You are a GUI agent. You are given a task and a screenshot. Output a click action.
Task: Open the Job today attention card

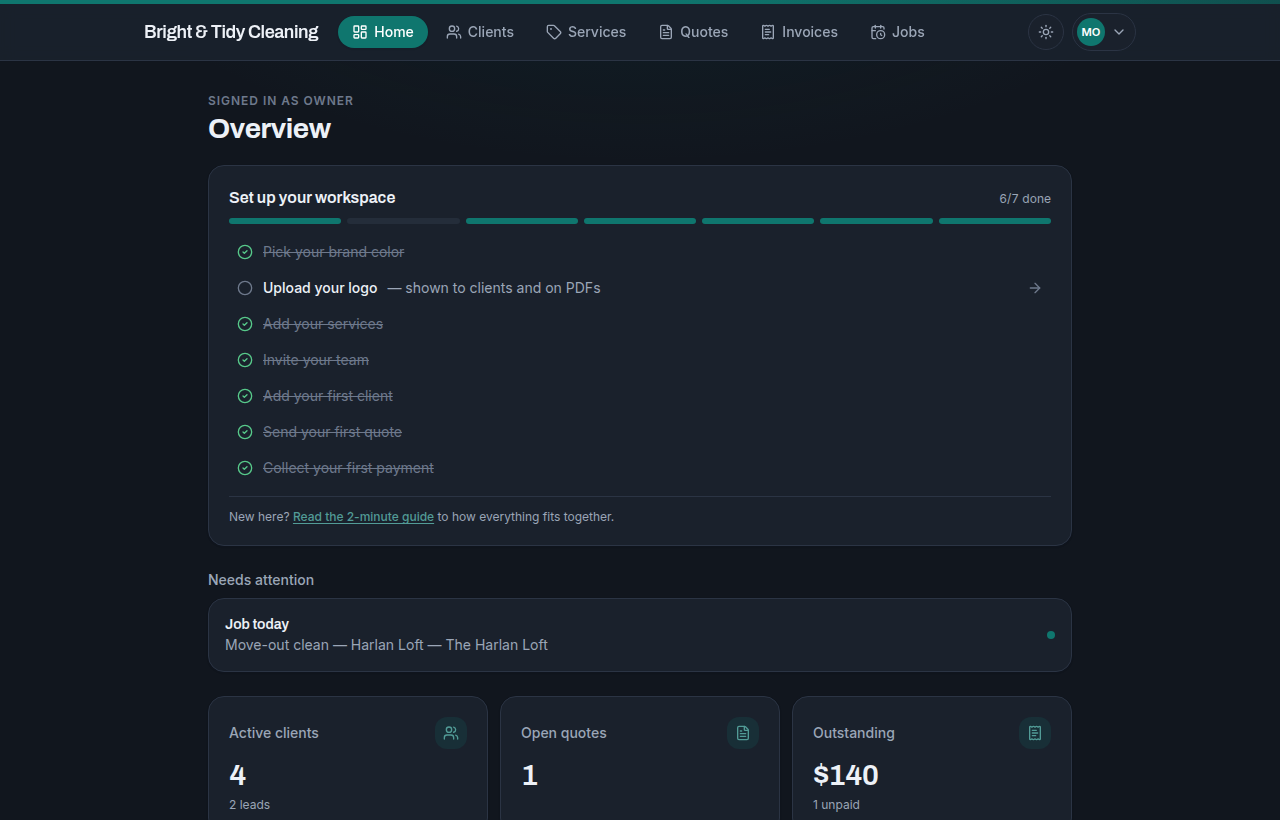640,635
